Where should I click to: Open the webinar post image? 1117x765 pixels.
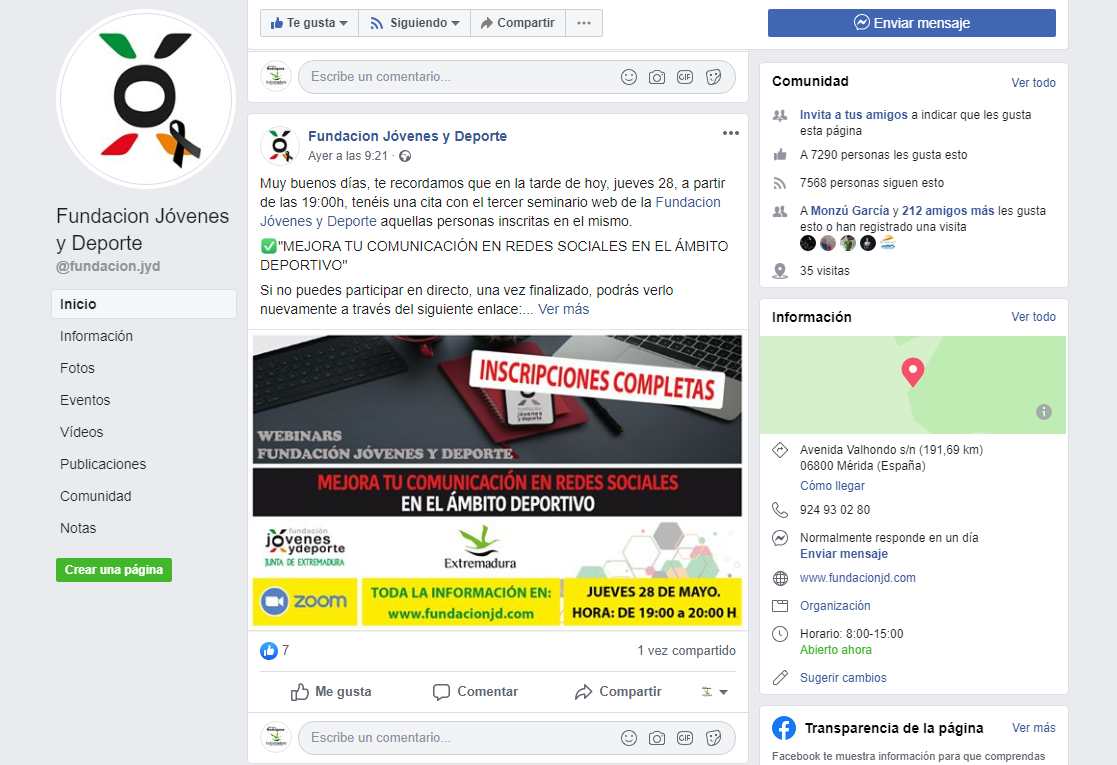pos(497,481)
